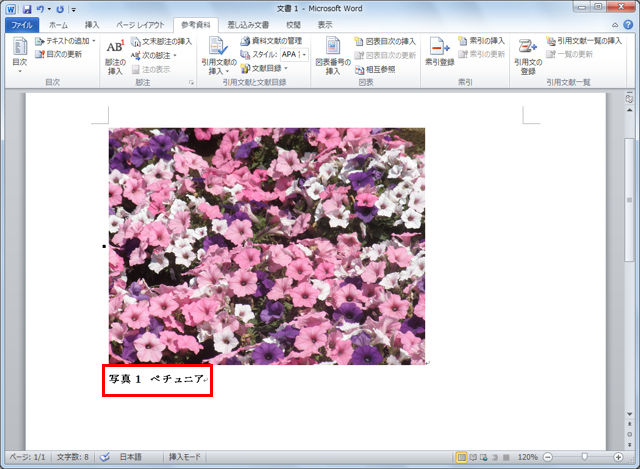This screenshot has height=469, width=640.
Task: Click next page double-arrow browse button
Action: coord(629,444)
